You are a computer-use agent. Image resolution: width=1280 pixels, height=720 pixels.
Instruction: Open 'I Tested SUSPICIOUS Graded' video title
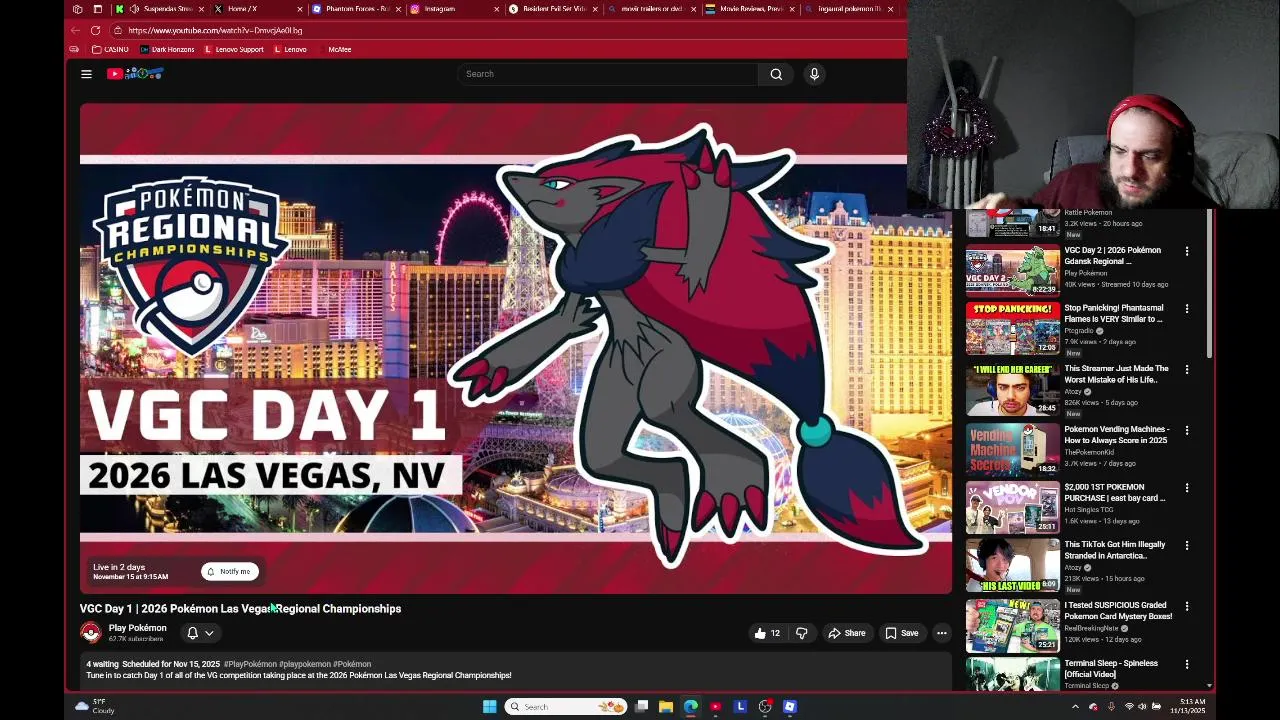1118,610
